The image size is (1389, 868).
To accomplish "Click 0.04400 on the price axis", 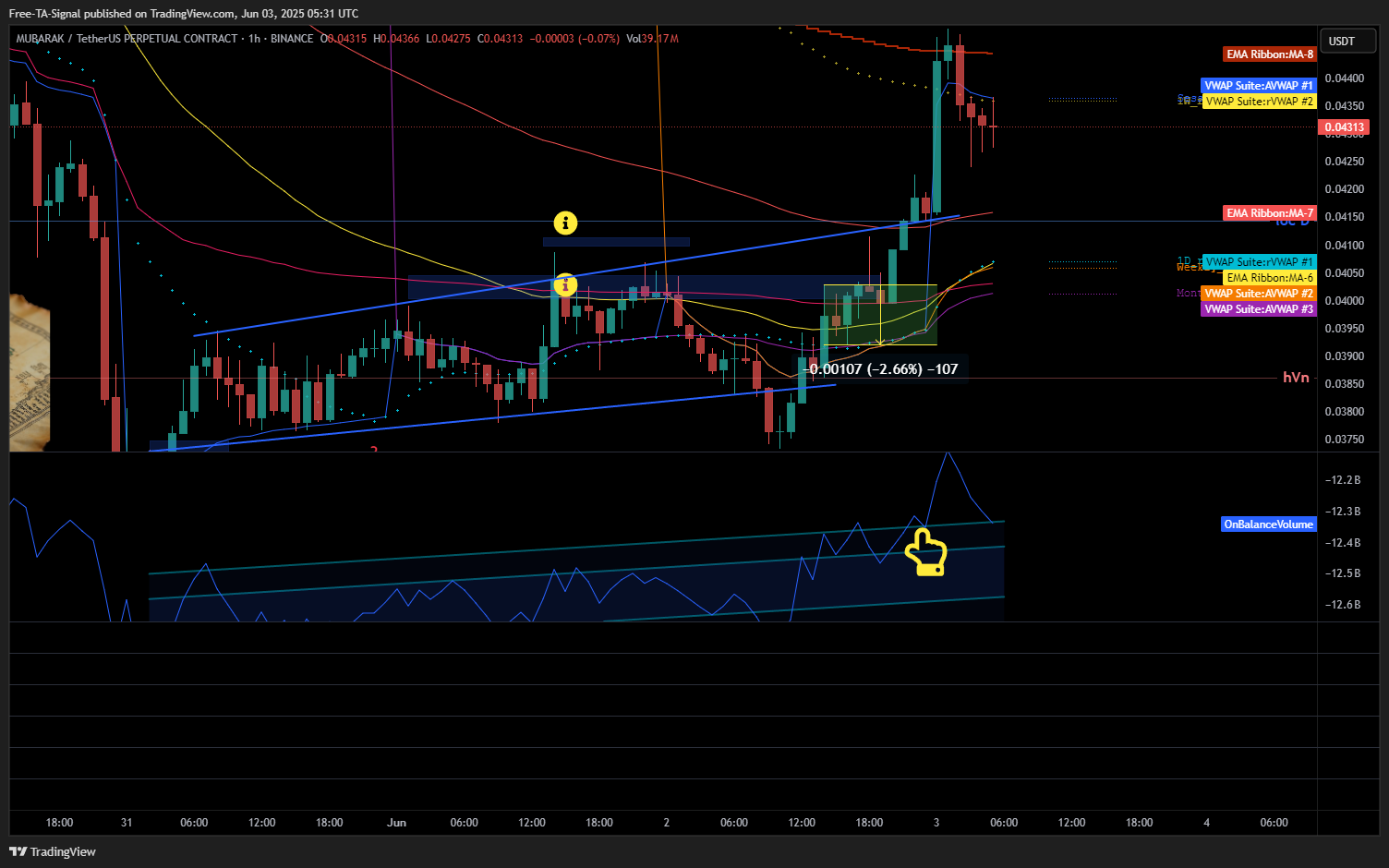I will tap(1344, 78).
